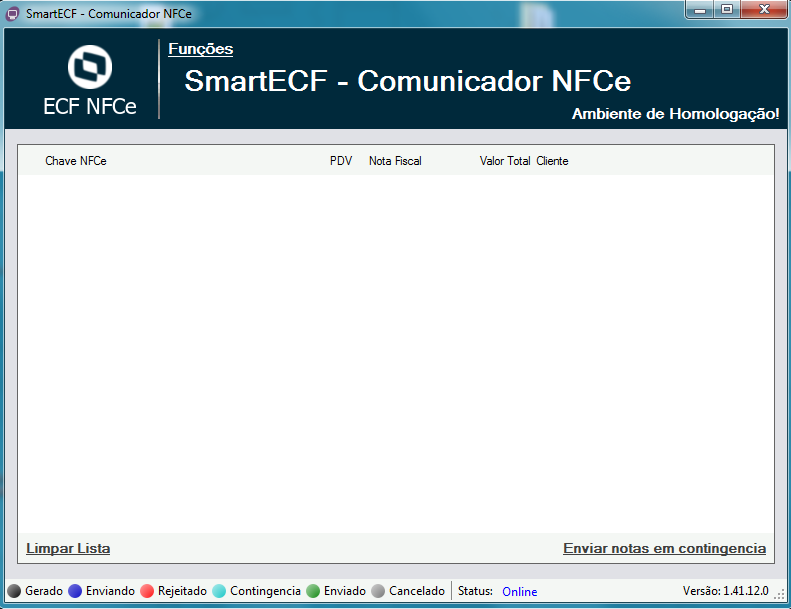Image resolution: width=791 pixels, height=609 pixels.
Task: Click Enviar notas em contingencia link
Action: coord(664,548)
